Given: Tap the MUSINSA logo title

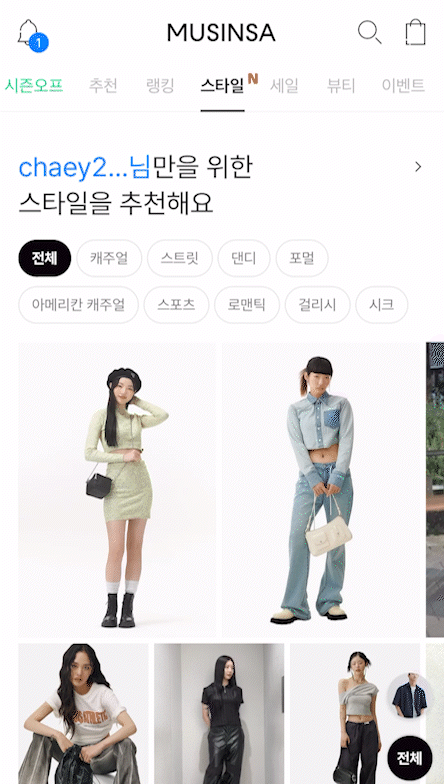Looking at the screenshot, I should 221,33.
